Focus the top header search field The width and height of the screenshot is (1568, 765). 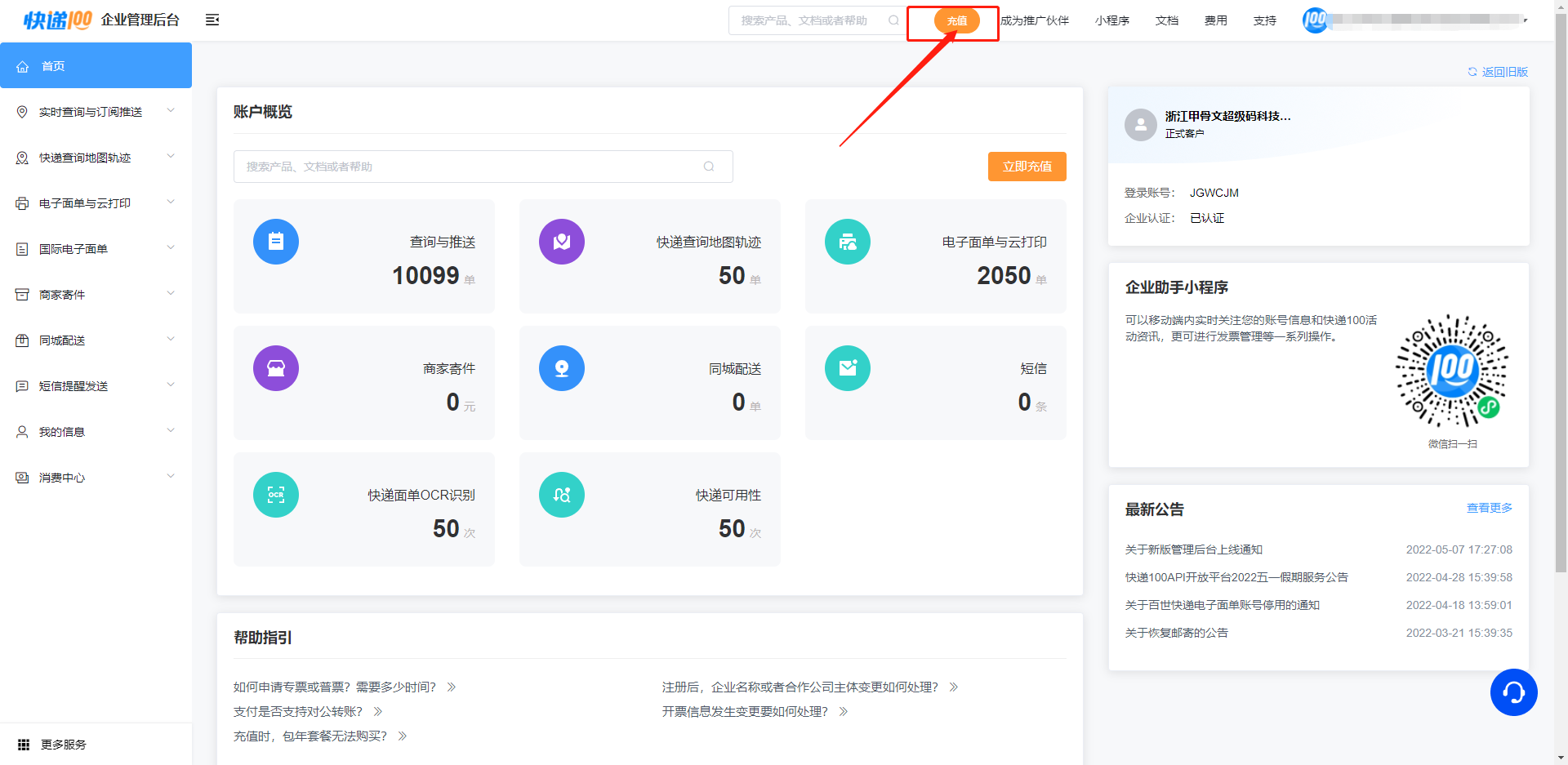[817, 20]
